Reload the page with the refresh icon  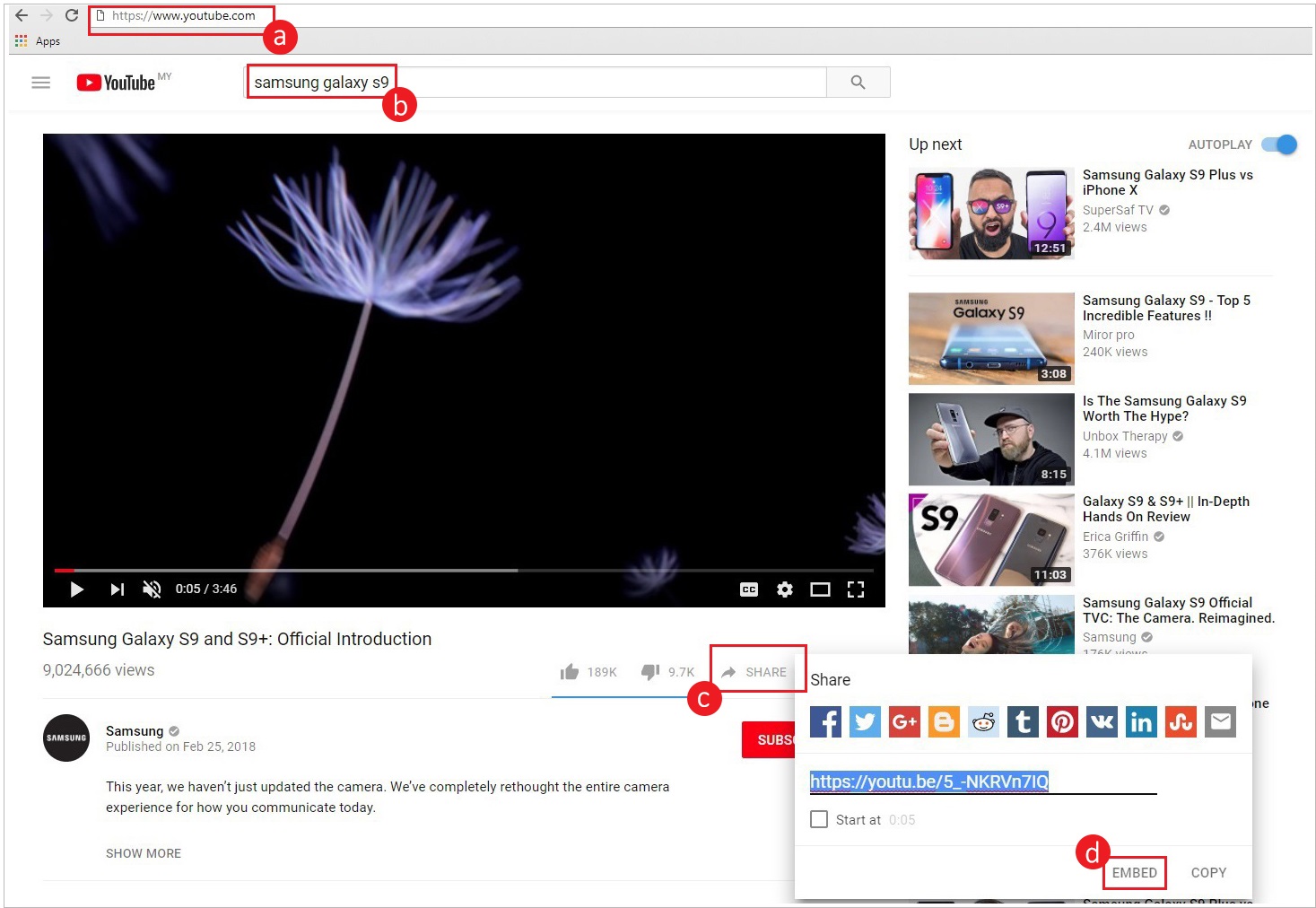pyautogui.click(x=72, y=15)
